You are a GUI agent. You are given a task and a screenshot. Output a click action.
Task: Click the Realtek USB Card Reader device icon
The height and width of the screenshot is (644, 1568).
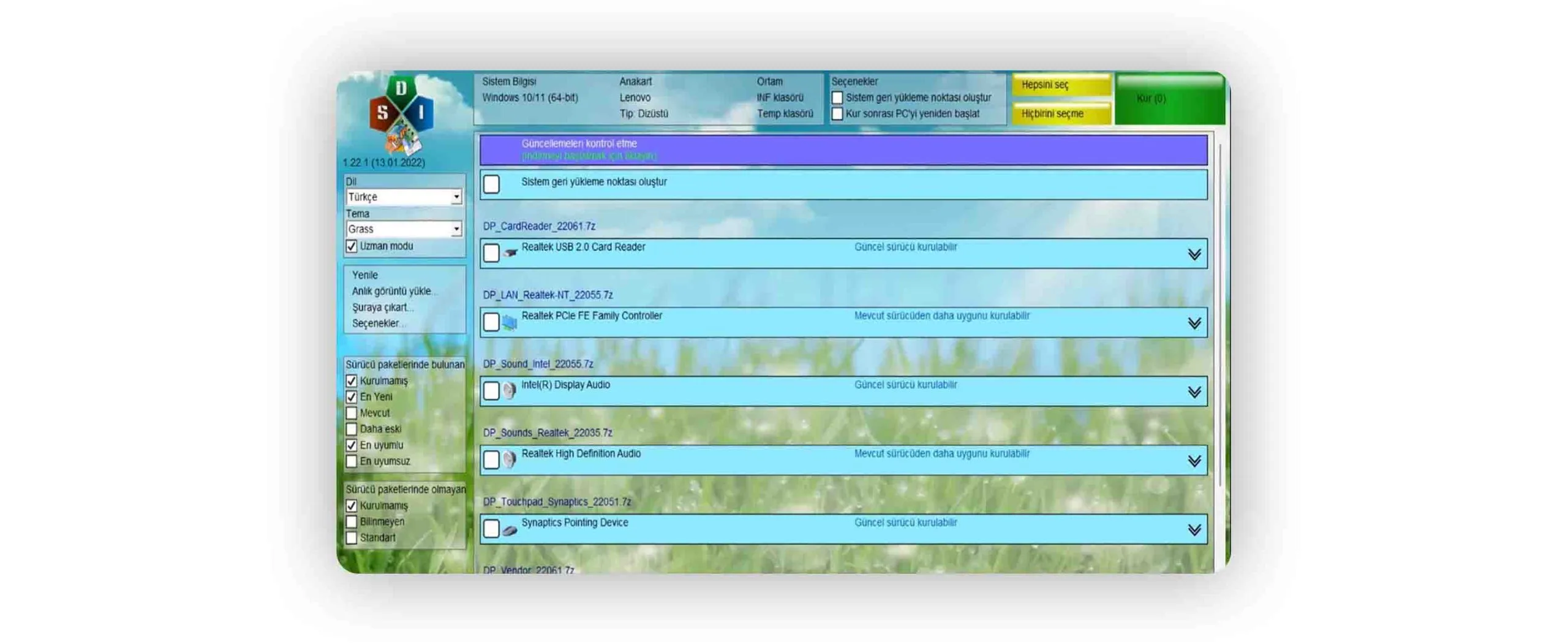pos(510,253)
